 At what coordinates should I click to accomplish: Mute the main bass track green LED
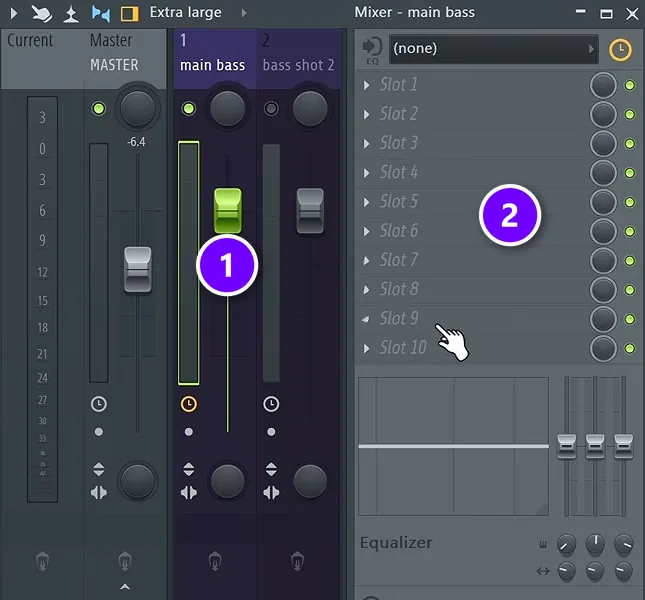coord(188,109)
